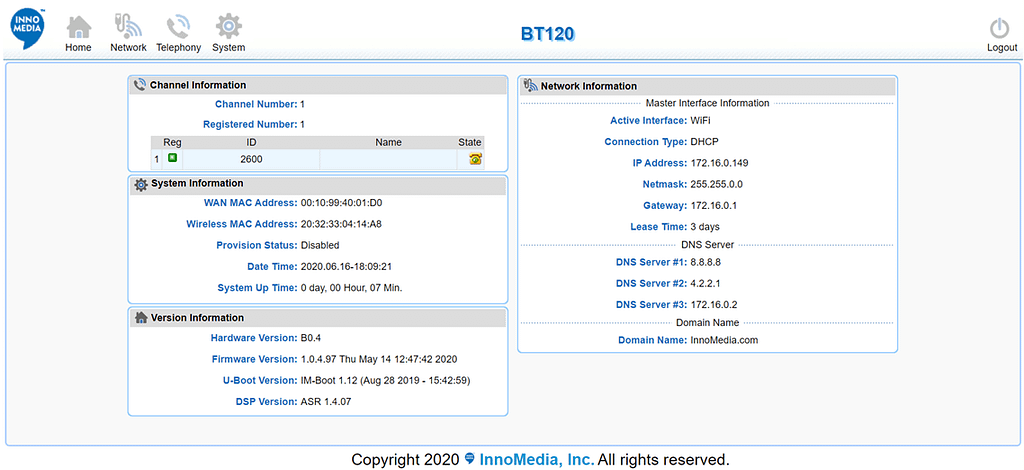
Task: Click the Reg column header
Action: 172,142
